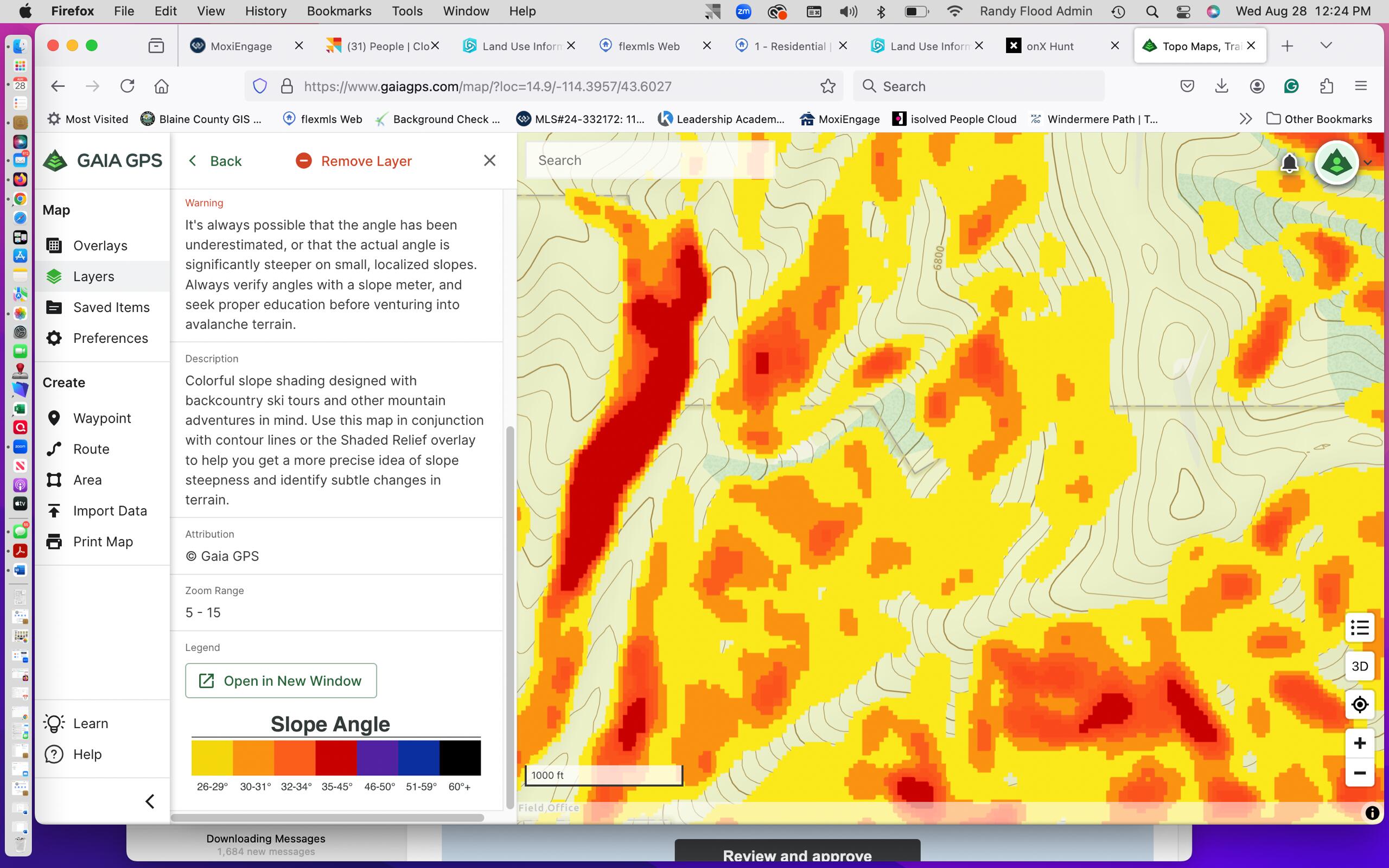Image resolution: width=1389 pixels, height=868 pixels.
Task: Click the Print Map printer icon
Action: 54,541
